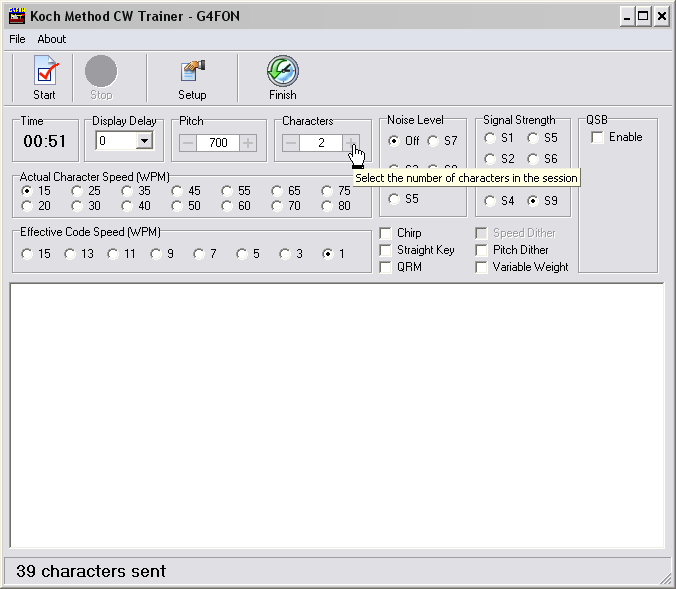Image resolution: width=676 pixels, height=589 pixels.
Task: Select Actual Character Speed 30 WPM
Action: [77, 206]
